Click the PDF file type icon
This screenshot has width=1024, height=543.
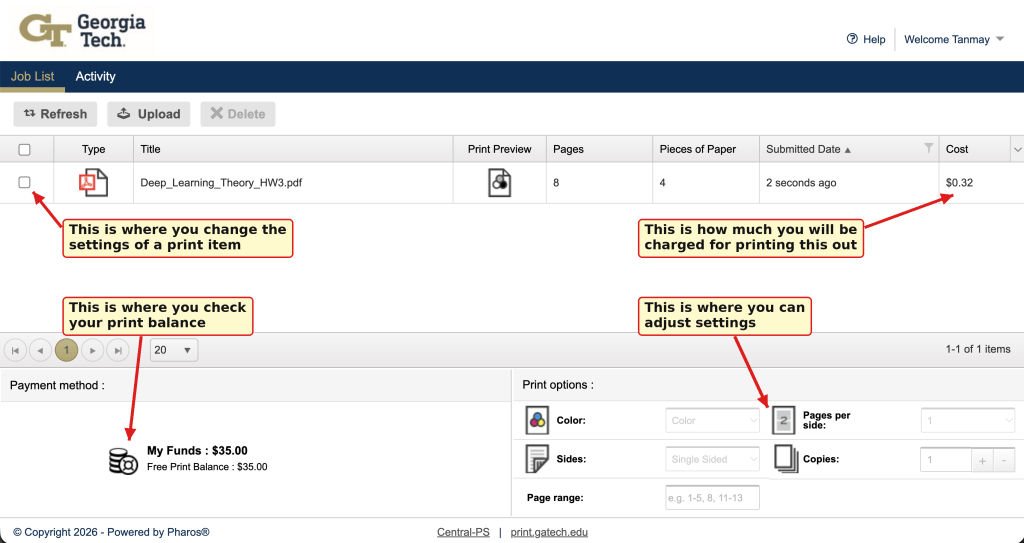[x=93, y=183]
